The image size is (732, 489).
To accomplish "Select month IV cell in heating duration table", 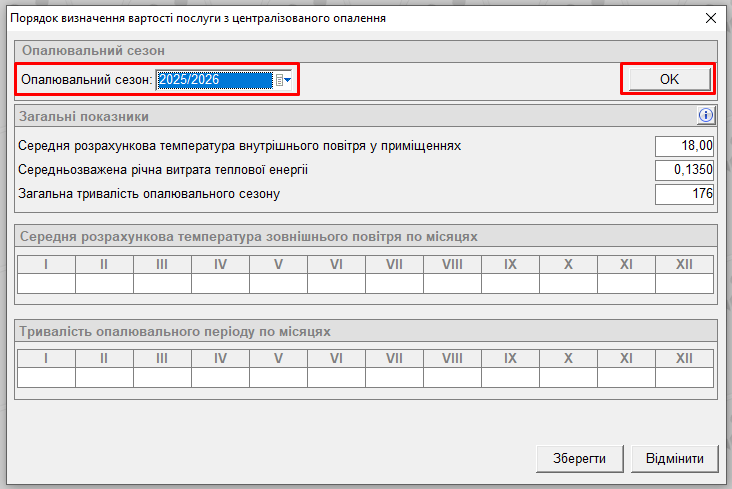I will coord(220,377).
